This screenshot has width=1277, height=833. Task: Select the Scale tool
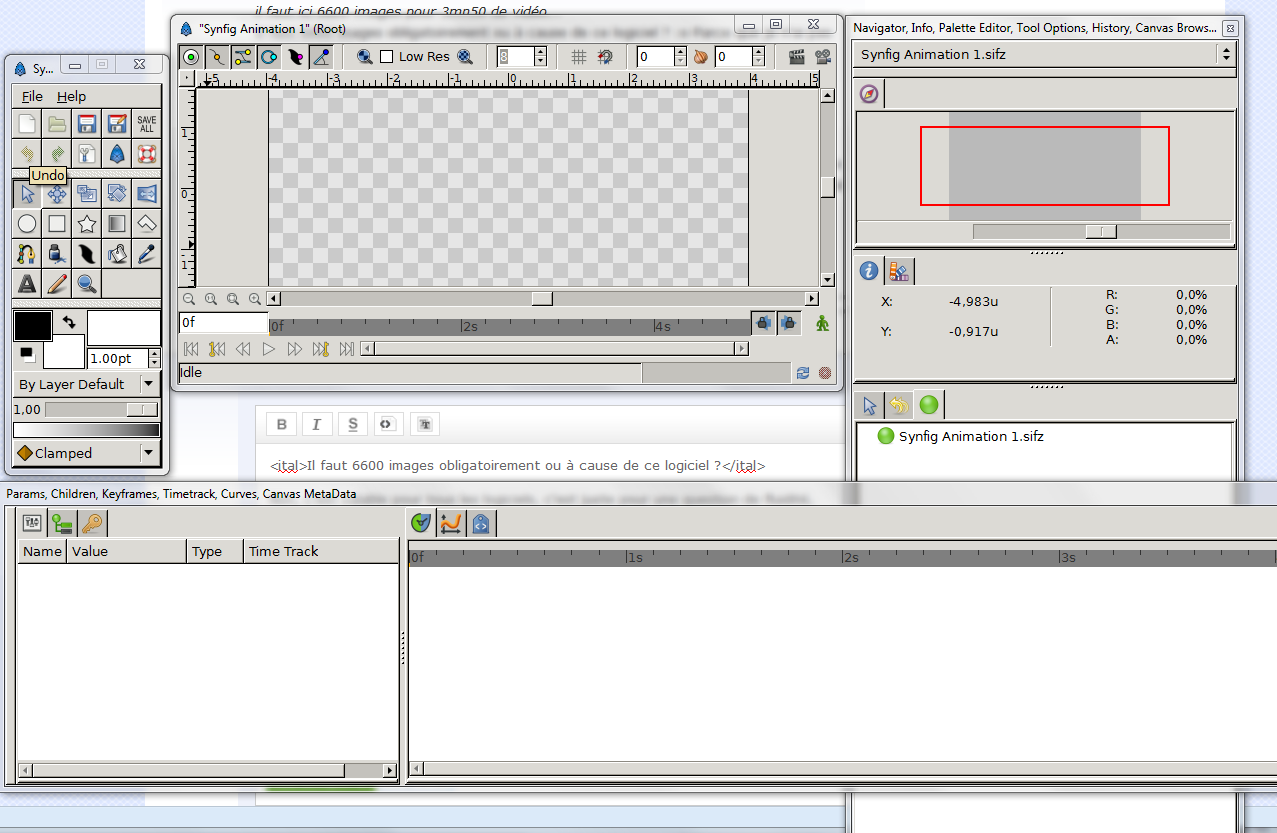click(x=87, y=194)
